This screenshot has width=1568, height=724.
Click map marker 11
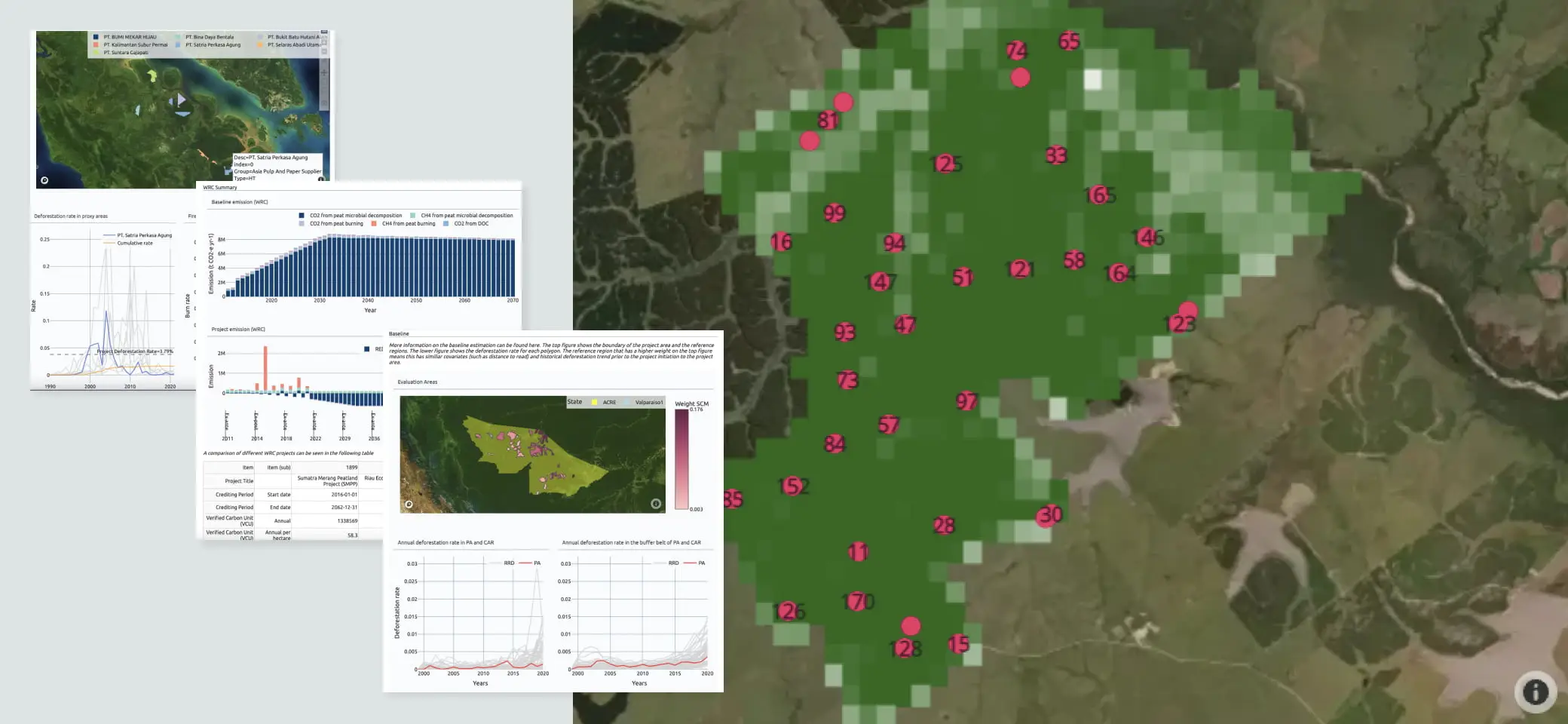click(x=858, y=553)
